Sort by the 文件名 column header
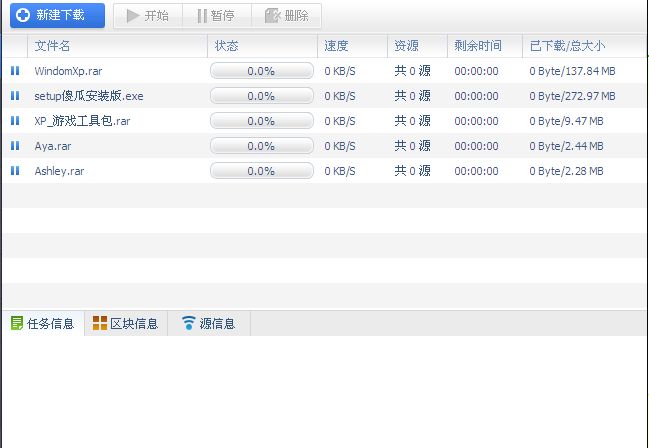 pos(117,46)
